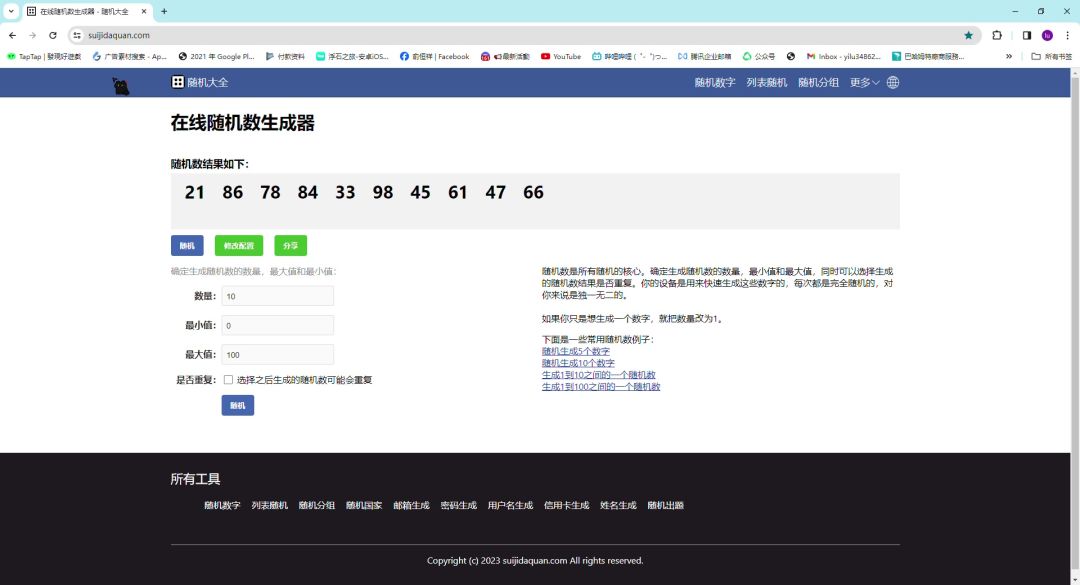The width and height of the screenshot is (1080, 585).
Task: Enable the 是否重复 checkbox
Action: coord(228,380)
